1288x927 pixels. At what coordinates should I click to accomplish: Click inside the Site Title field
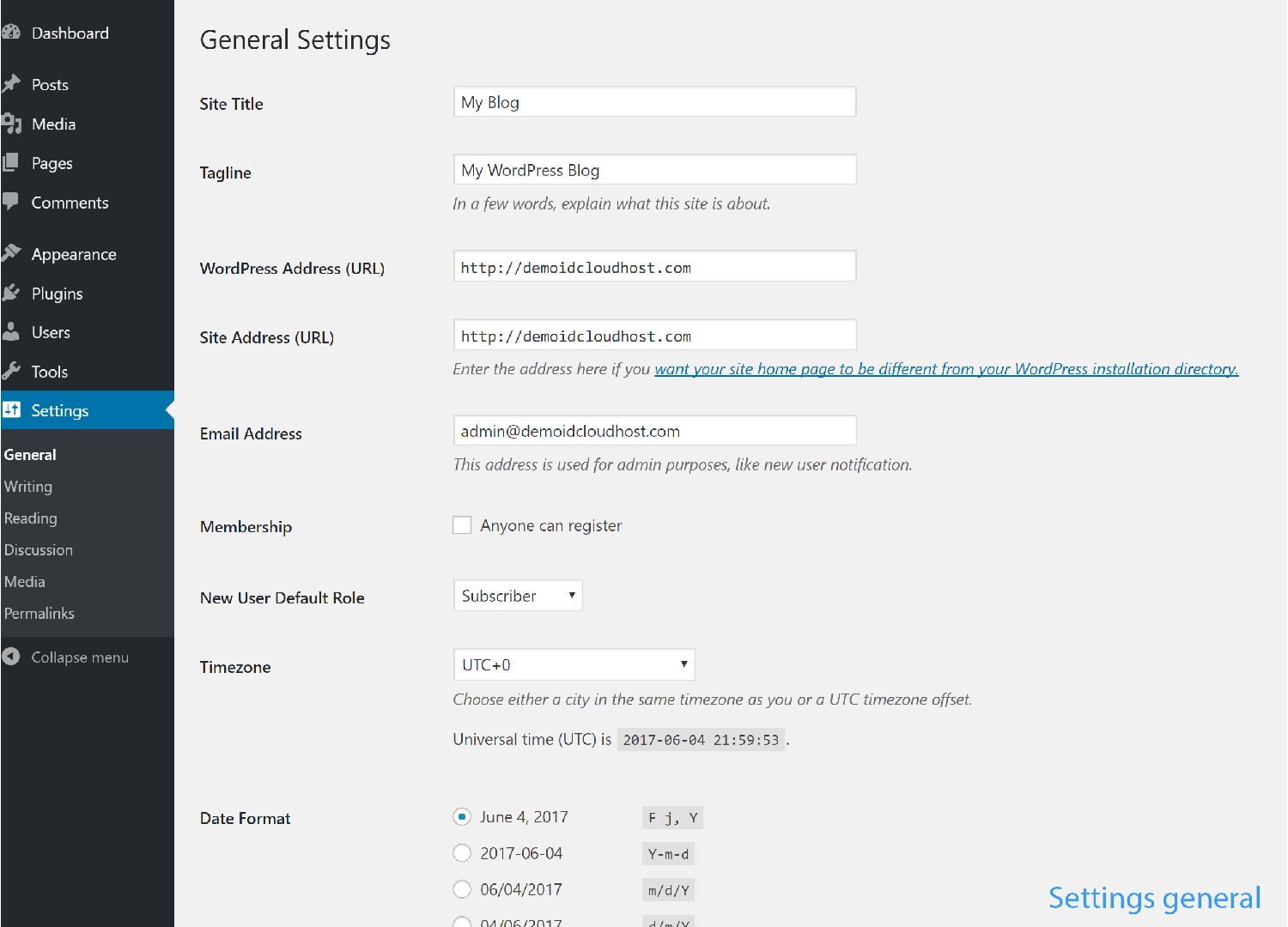click(x=654, y=101)
